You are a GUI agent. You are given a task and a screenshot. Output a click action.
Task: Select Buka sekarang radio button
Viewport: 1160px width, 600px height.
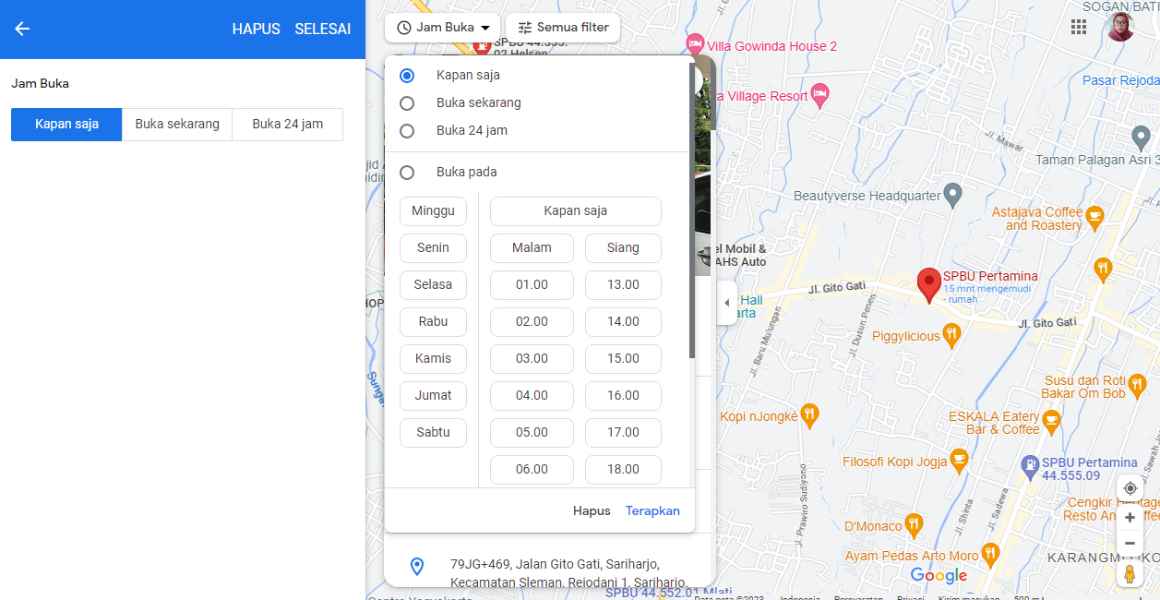click(407, 103)
